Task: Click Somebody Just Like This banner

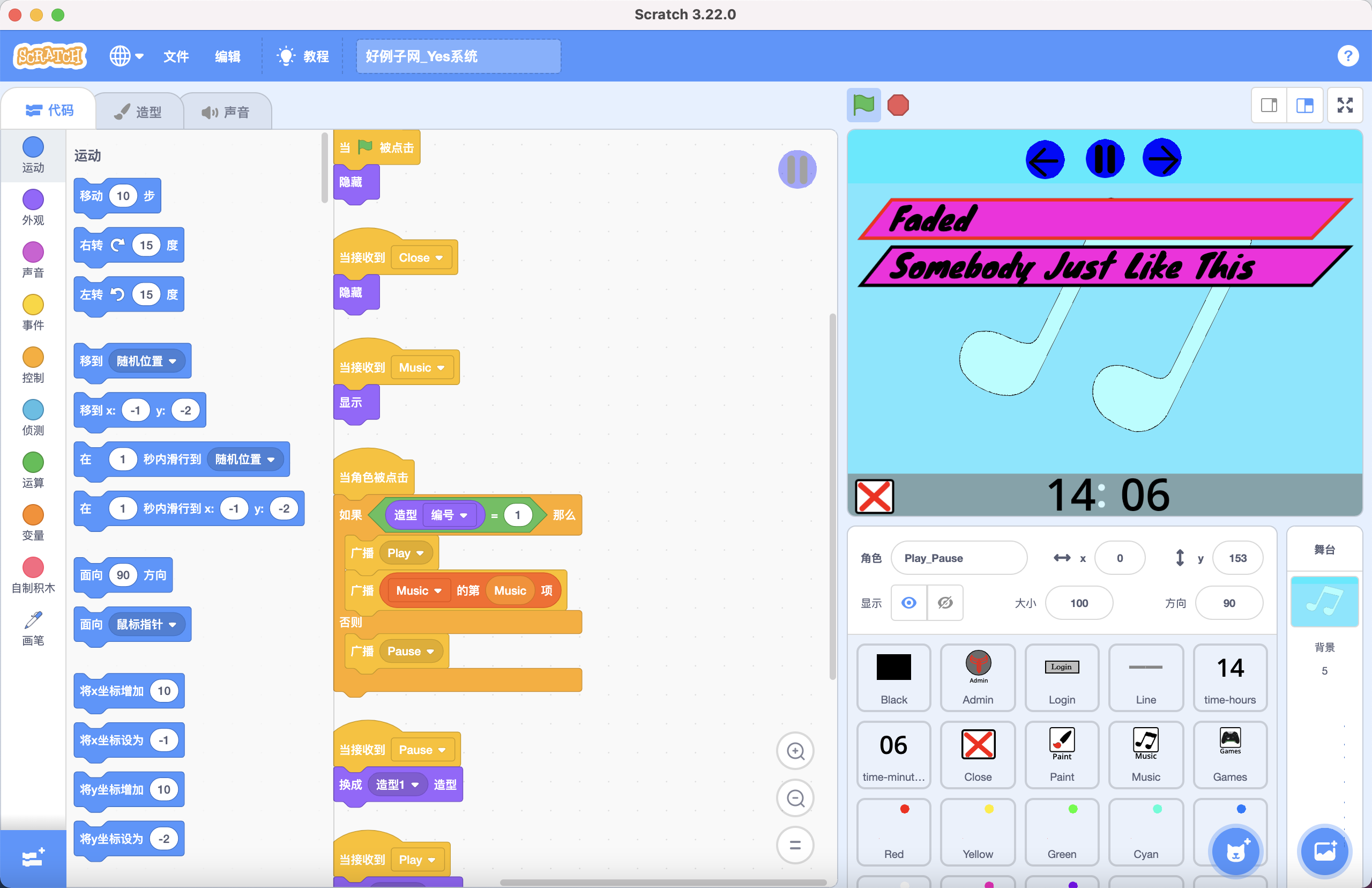Action: (x=1104, y=266)
